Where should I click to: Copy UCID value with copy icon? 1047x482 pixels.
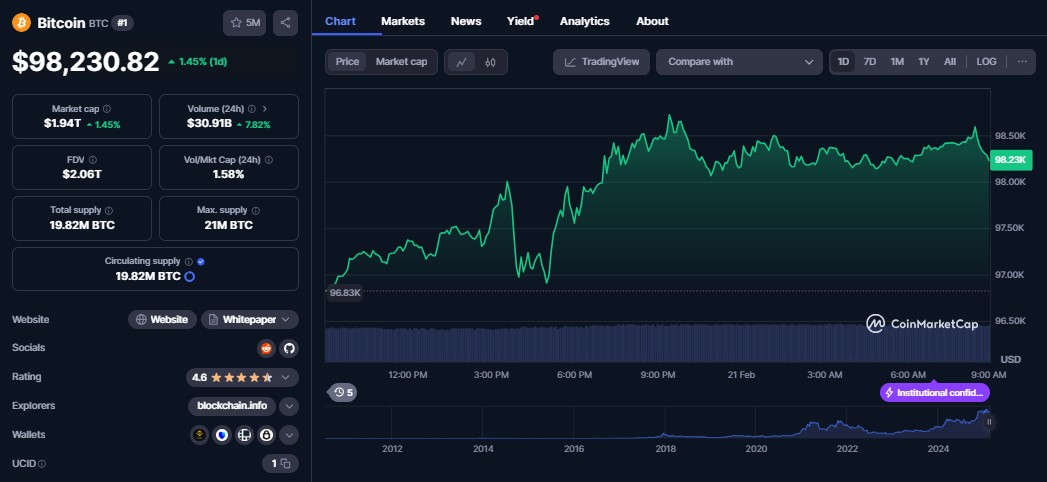click(285, 463)
